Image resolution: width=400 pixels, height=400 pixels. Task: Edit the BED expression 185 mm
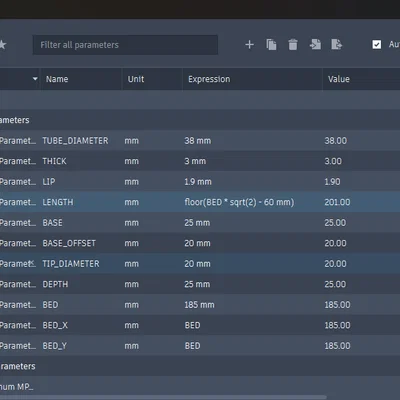click(199, 305)
